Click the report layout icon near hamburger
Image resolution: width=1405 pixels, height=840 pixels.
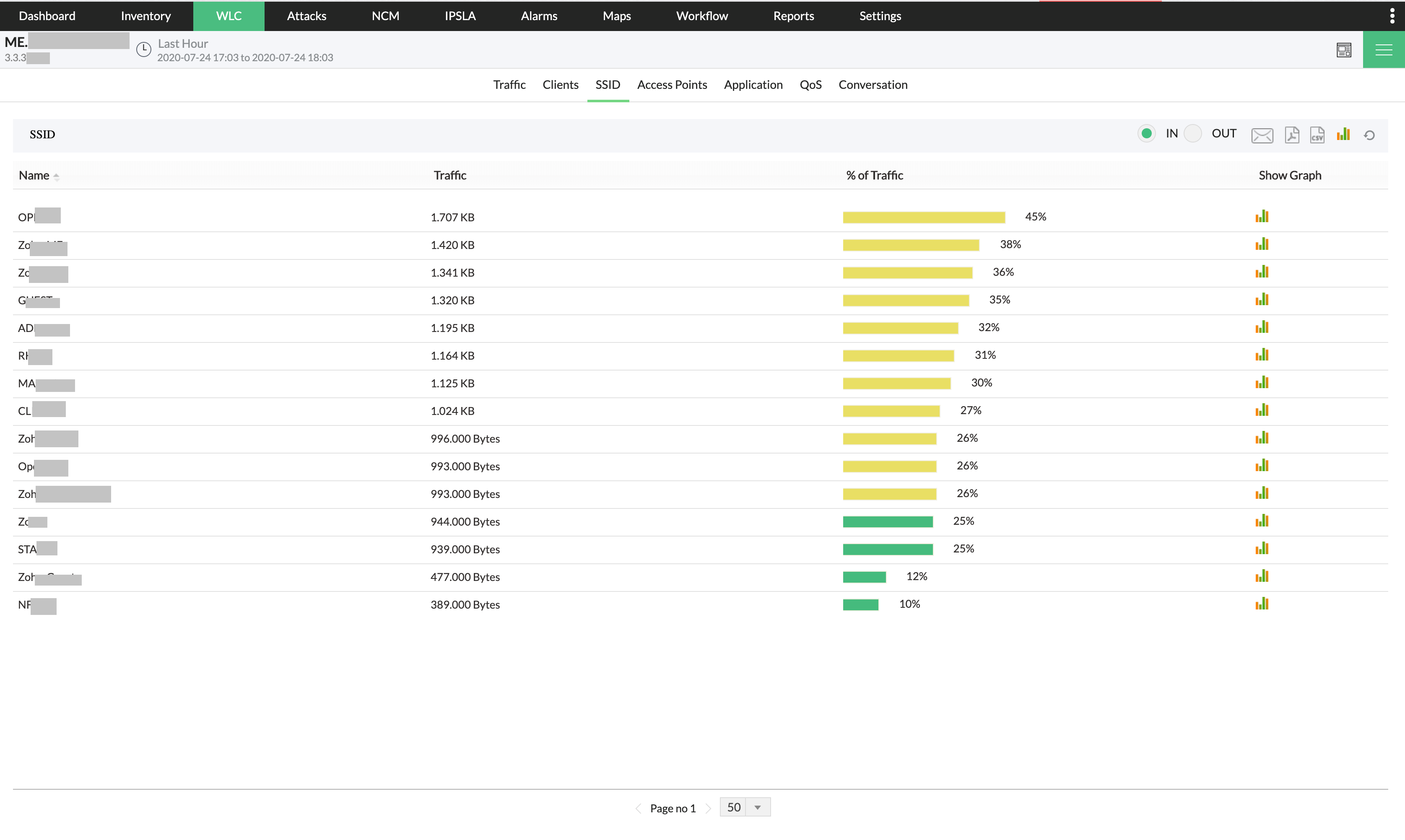tap(1344, 50)
